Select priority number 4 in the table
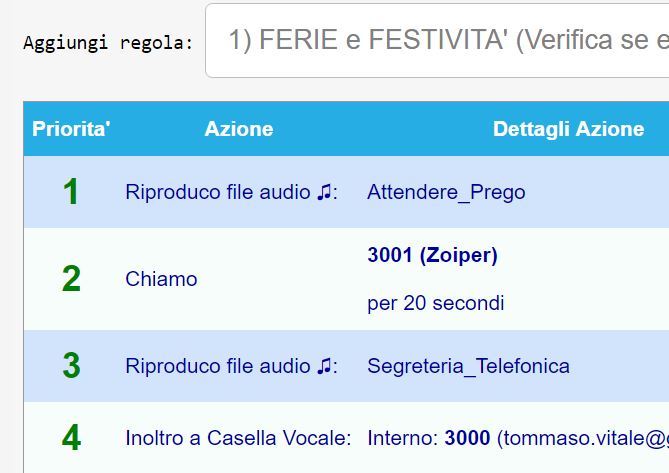Image resolution: width=669 pixels, height=473 pixels. 71,438
